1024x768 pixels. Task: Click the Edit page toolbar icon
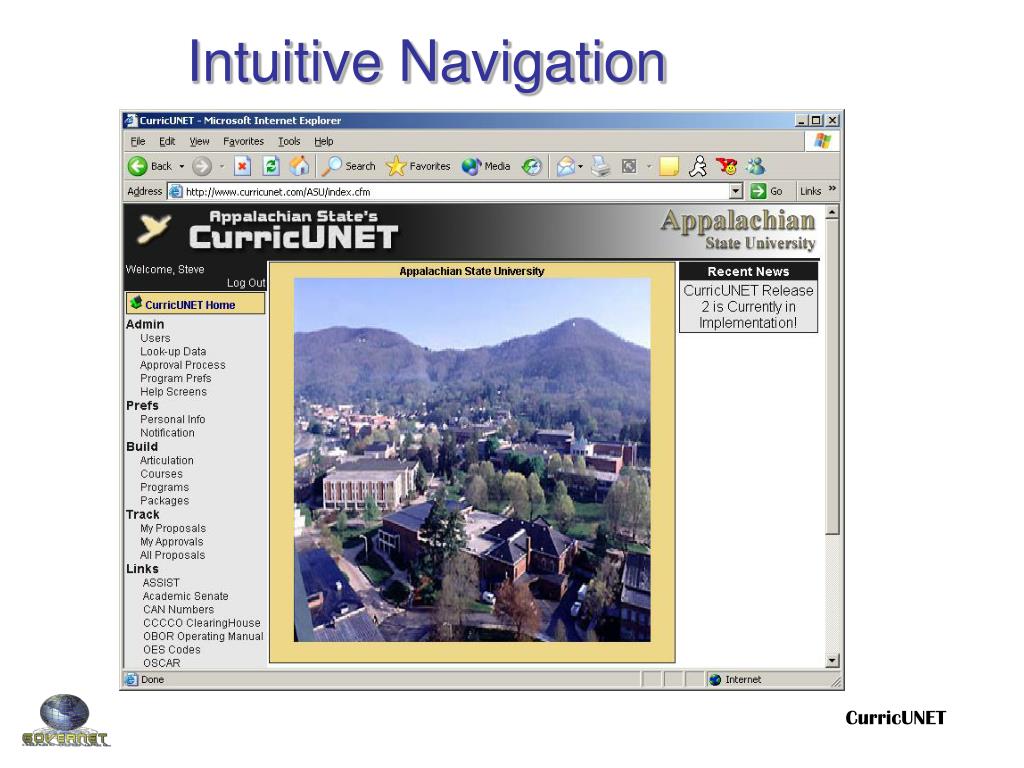(629, 167)
